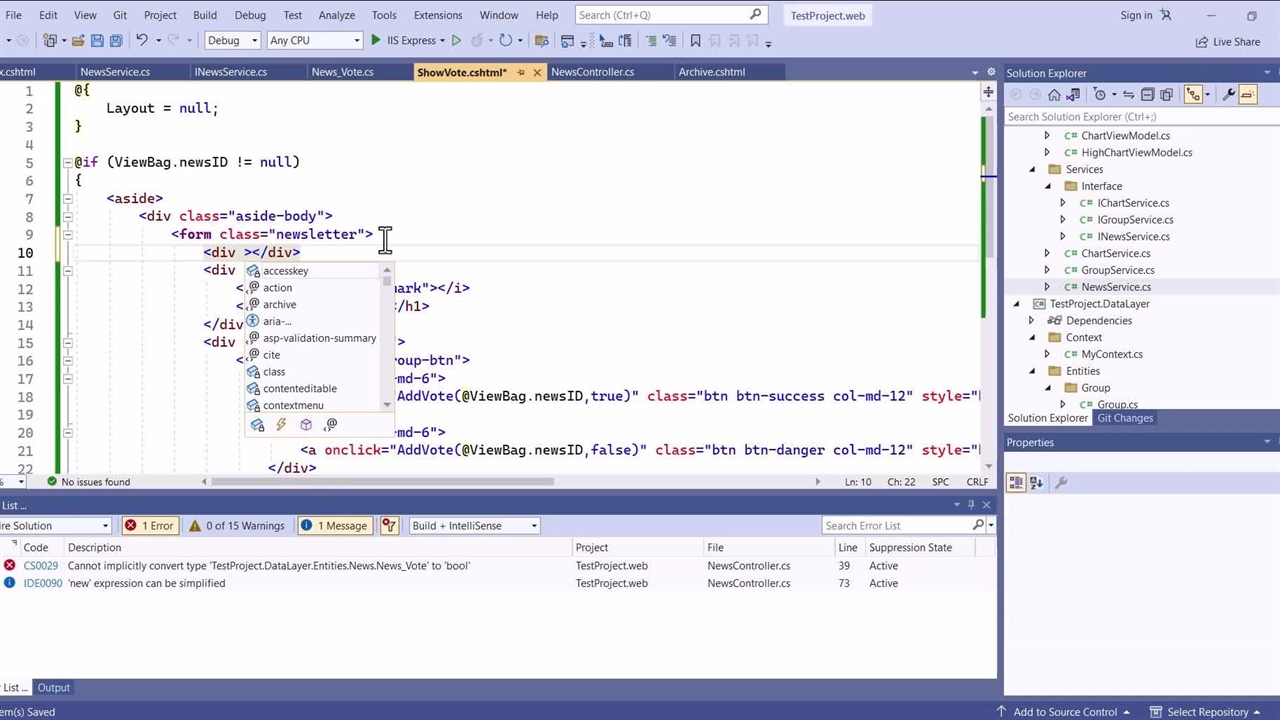Viewport: 1280px width, 720px height.
Task: Click the CS0029 error code link
Action: [x=41, y=566]
